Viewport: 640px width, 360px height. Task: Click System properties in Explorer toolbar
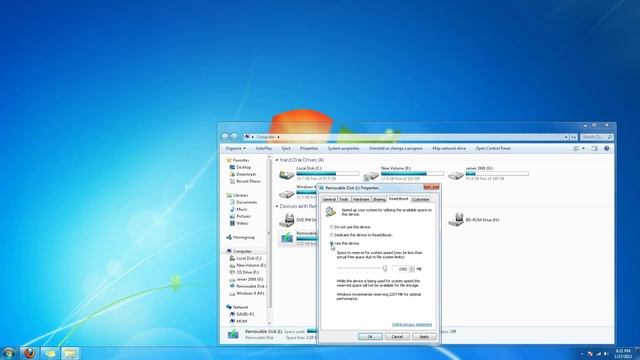coord(344,149)
